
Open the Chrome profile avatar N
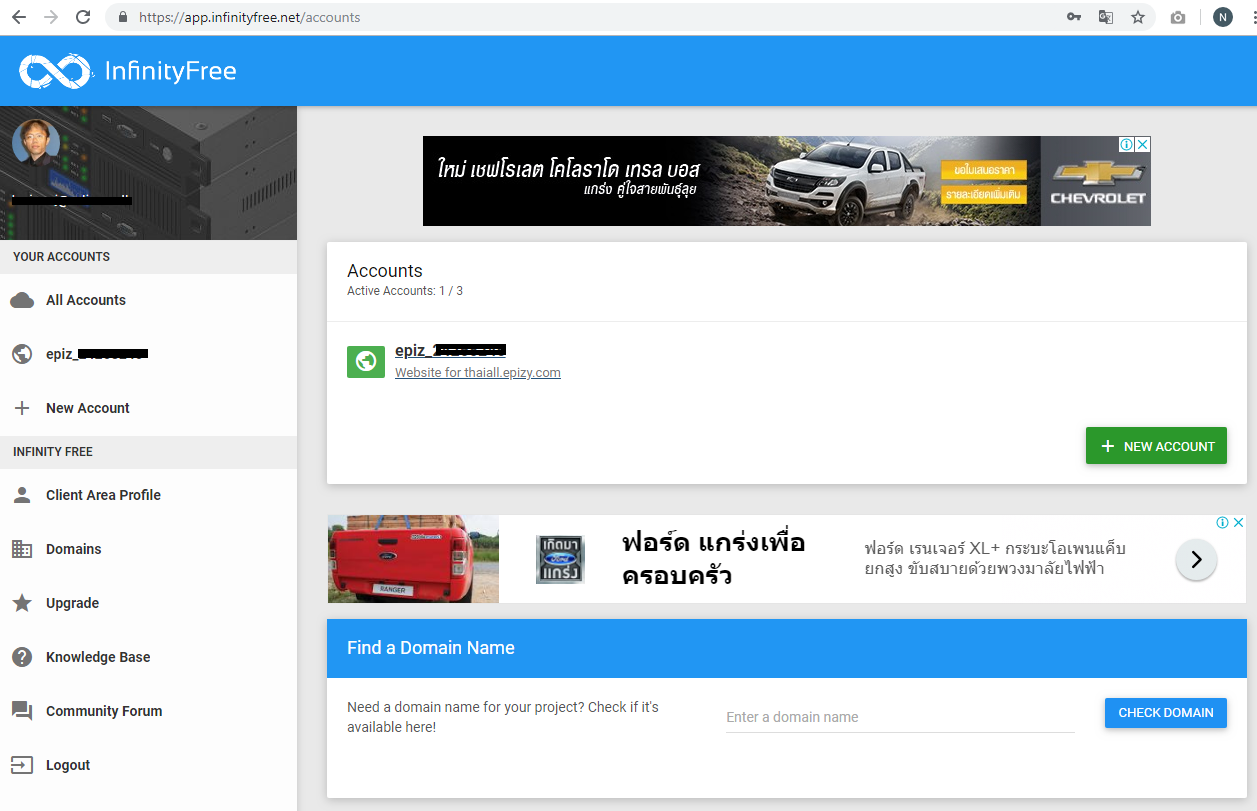point(1222,17)
